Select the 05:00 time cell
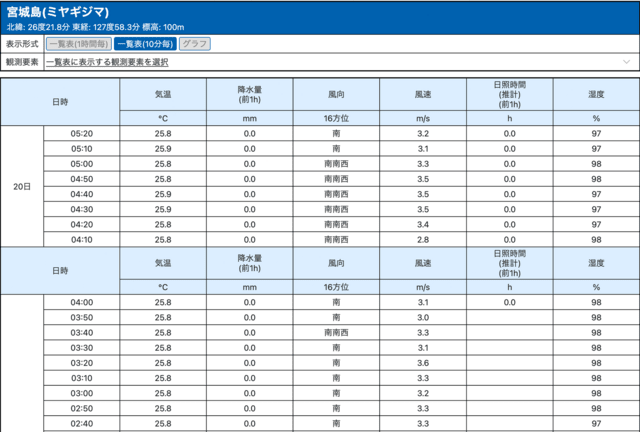The width and height of the screenshot is (640, 432). (x=82, y=164)
